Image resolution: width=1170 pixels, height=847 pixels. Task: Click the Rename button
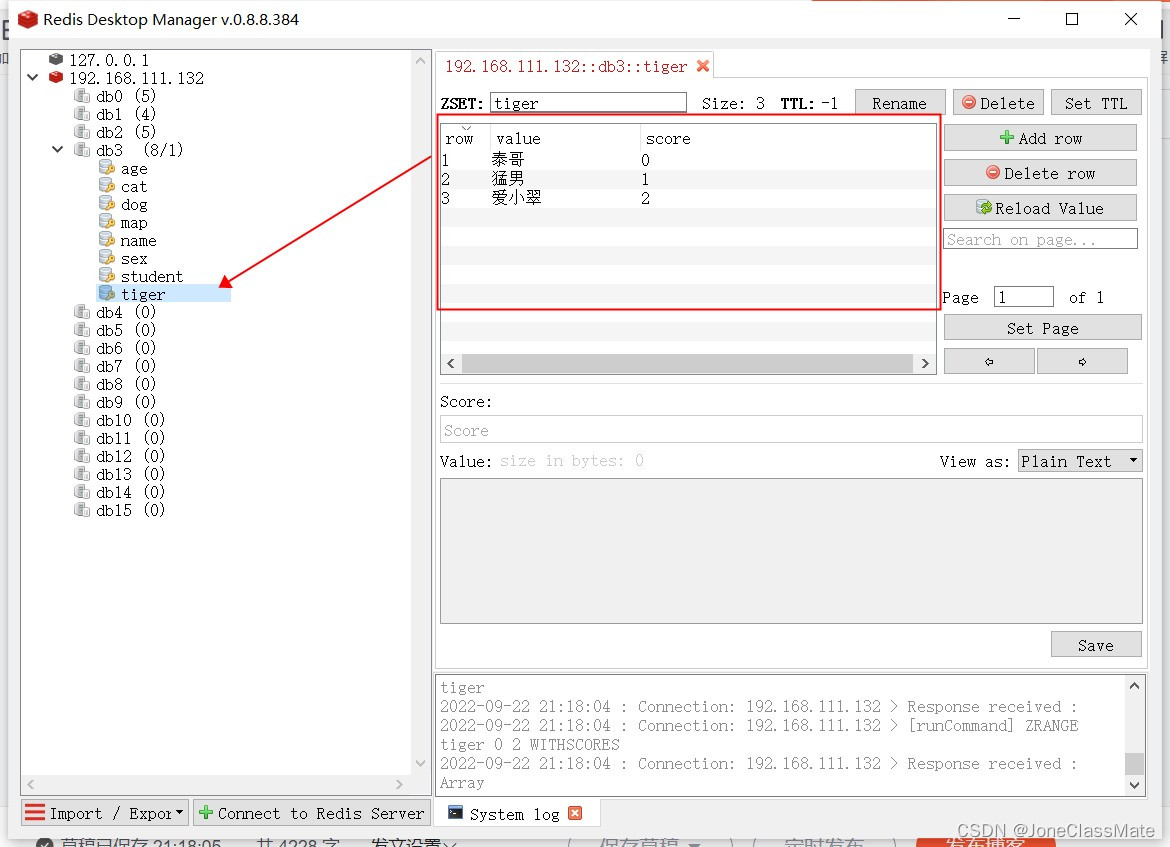(900, 103)
